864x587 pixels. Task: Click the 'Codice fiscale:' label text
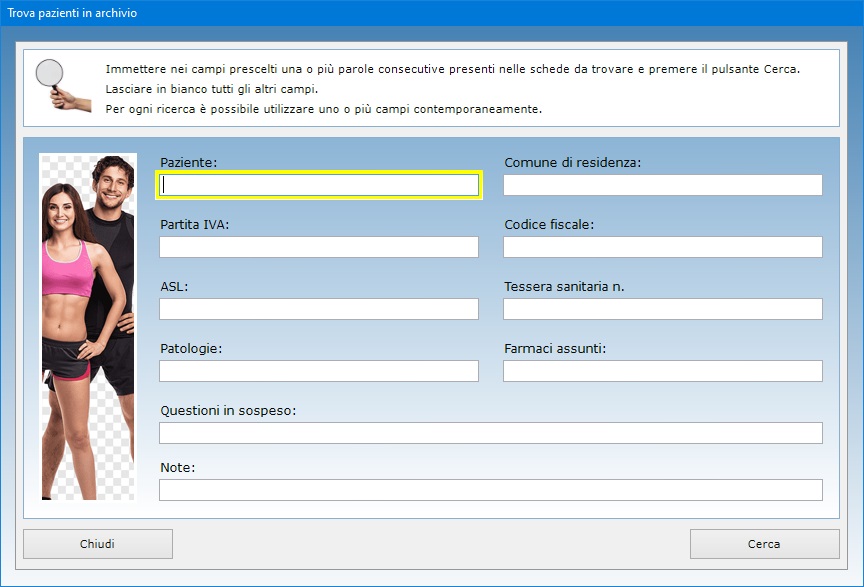click(549, 224)
